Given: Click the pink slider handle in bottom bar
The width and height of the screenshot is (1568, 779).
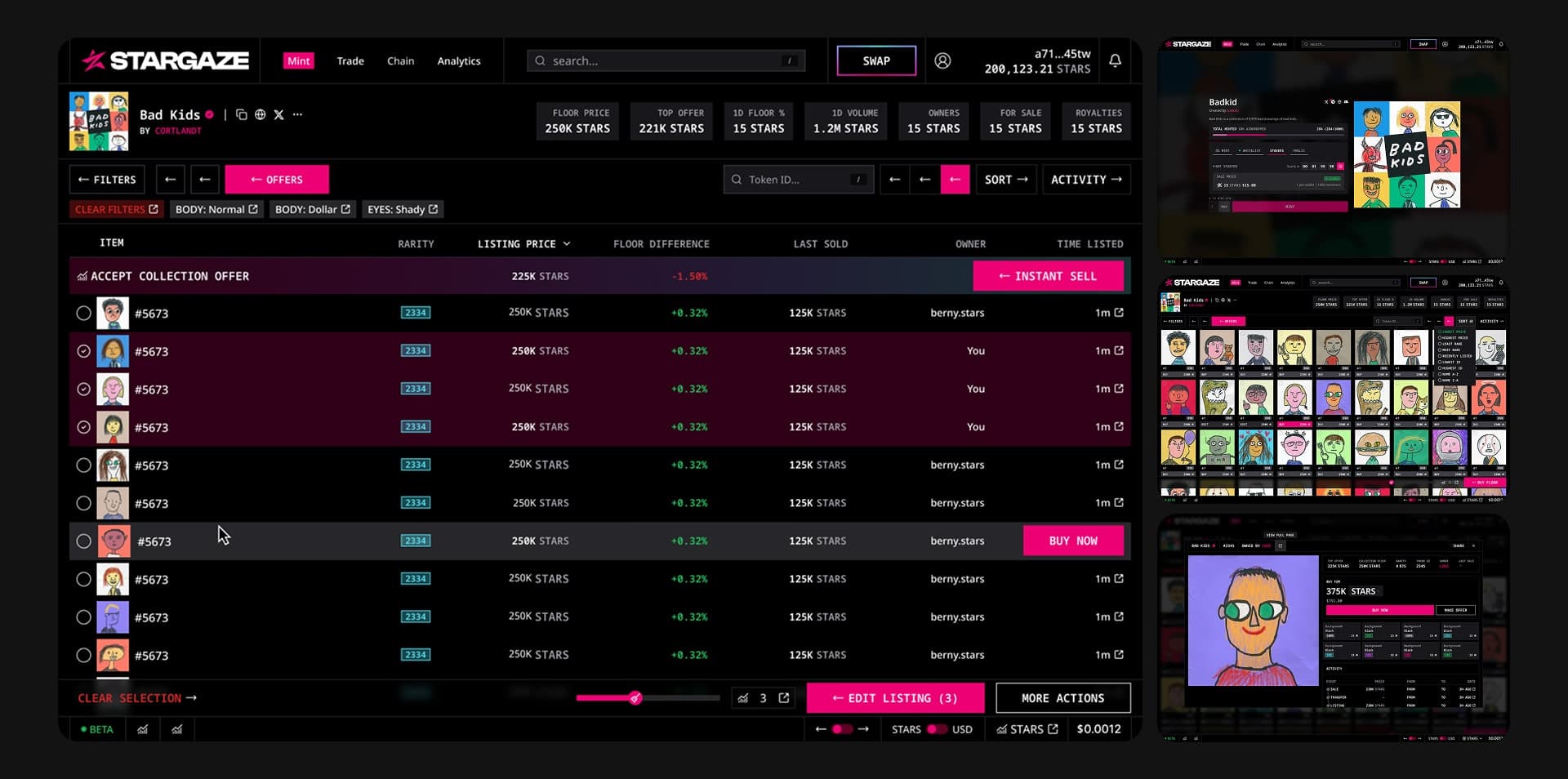Looking at the screenshot, I should point(635,698).
